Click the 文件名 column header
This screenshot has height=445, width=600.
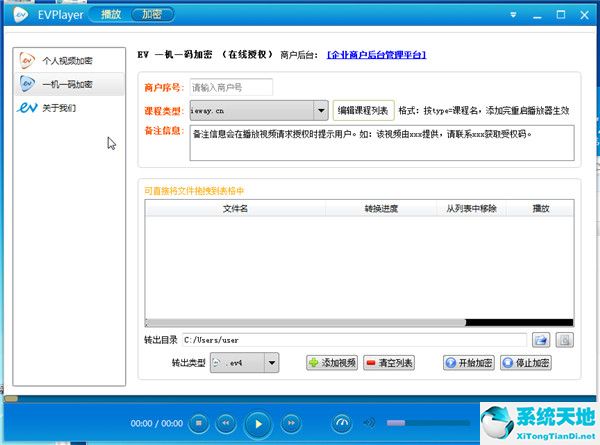click(235, 209)
